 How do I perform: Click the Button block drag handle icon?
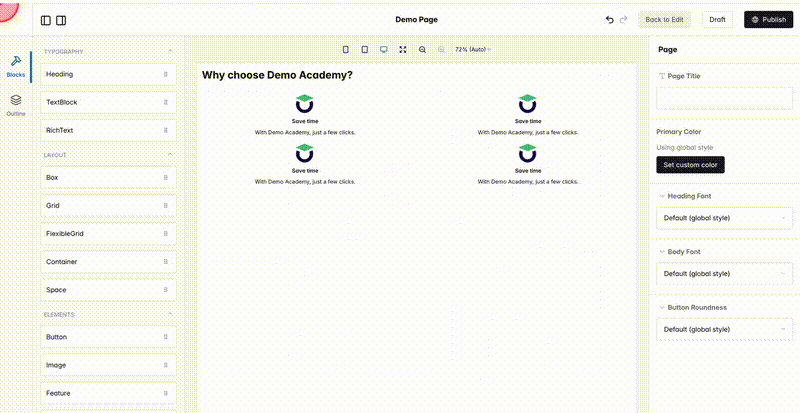click(165, 337)
